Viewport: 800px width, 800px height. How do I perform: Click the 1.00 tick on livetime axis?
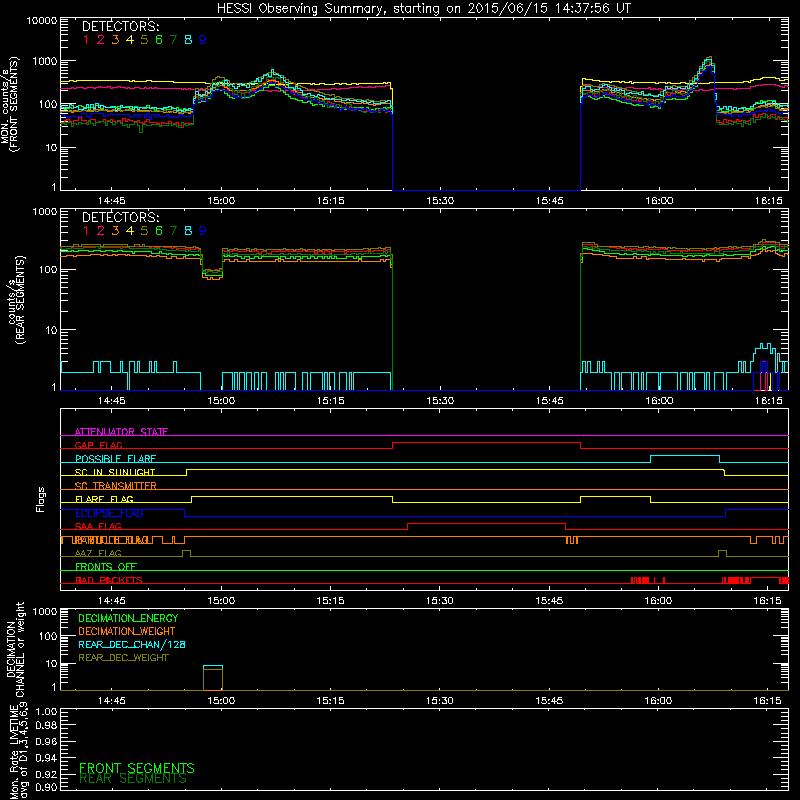pyautogui.click(x=46, y=711)
